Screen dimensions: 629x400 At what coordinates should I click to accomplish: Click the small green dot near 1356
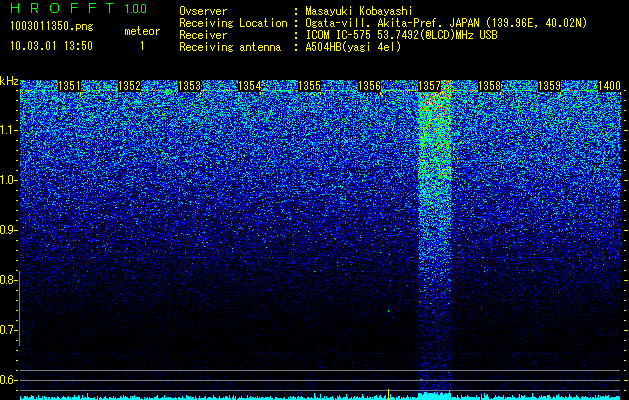pos(388,311)
